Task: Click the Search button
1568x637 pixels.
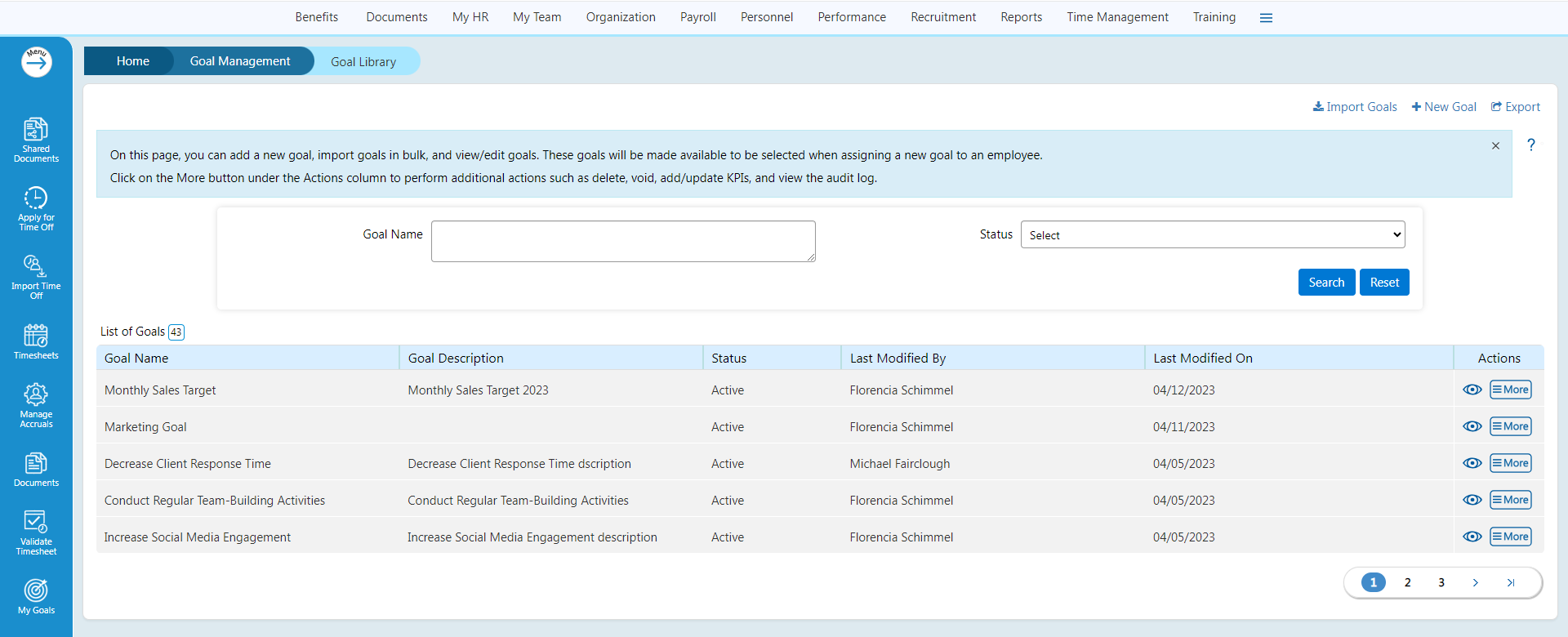Action: pos(1325,283)
